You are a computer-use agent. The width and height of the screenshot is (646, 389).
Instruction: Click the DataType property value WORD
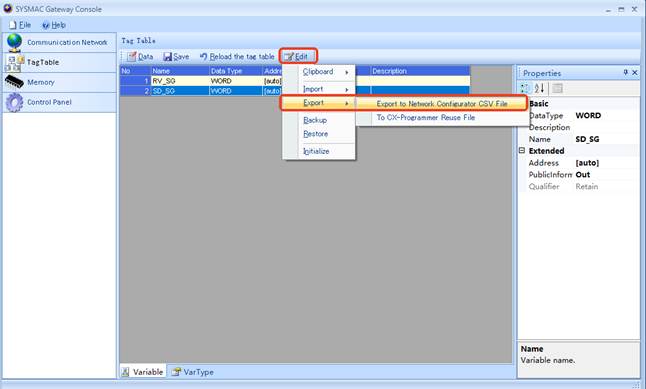(606, 115)
